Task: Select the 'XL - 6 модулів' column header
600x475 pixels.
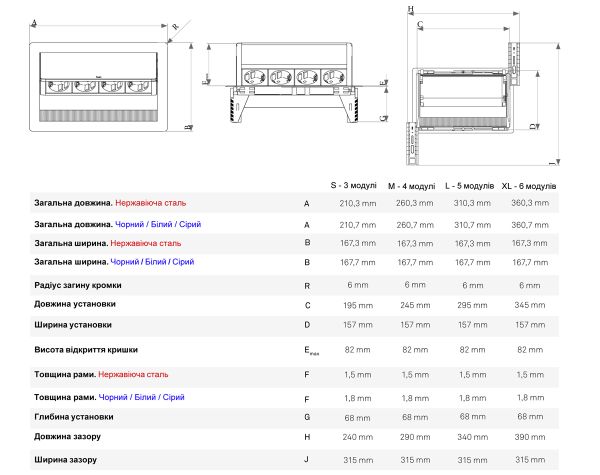Action: [528, 185]
